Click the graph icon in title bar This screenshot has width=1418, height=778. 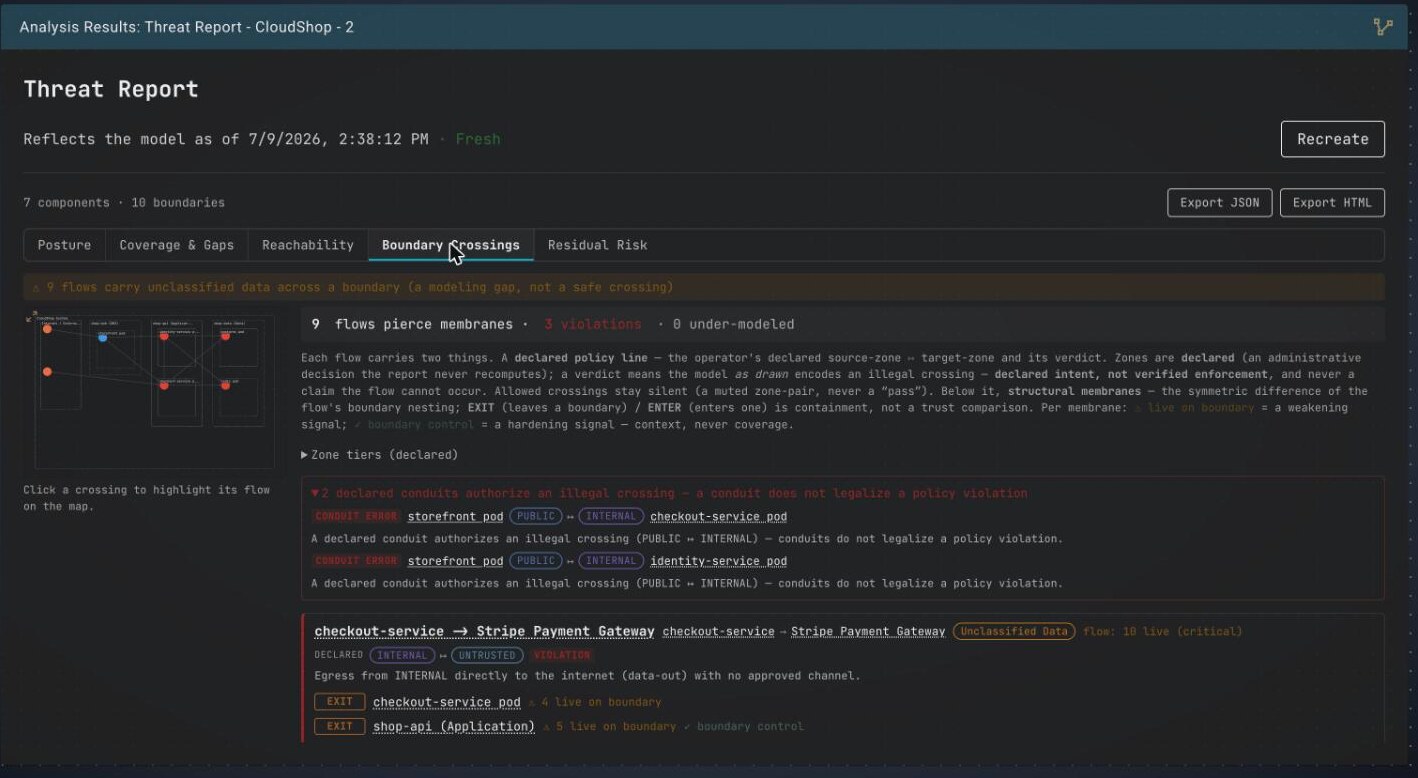coord(1383,27)
